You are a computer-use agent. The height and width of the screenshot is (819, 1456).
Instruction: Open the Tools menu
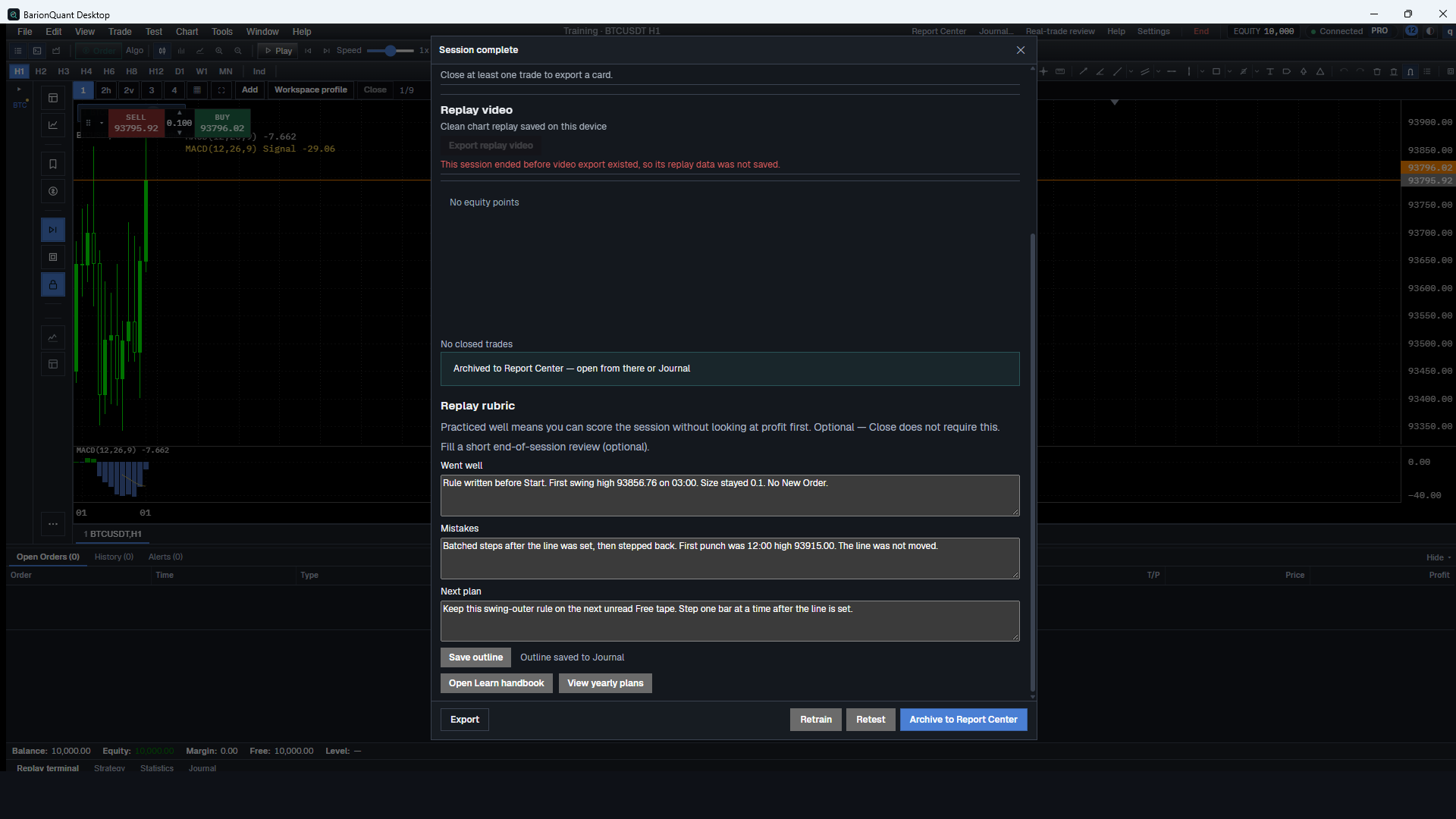coord(222,32)
